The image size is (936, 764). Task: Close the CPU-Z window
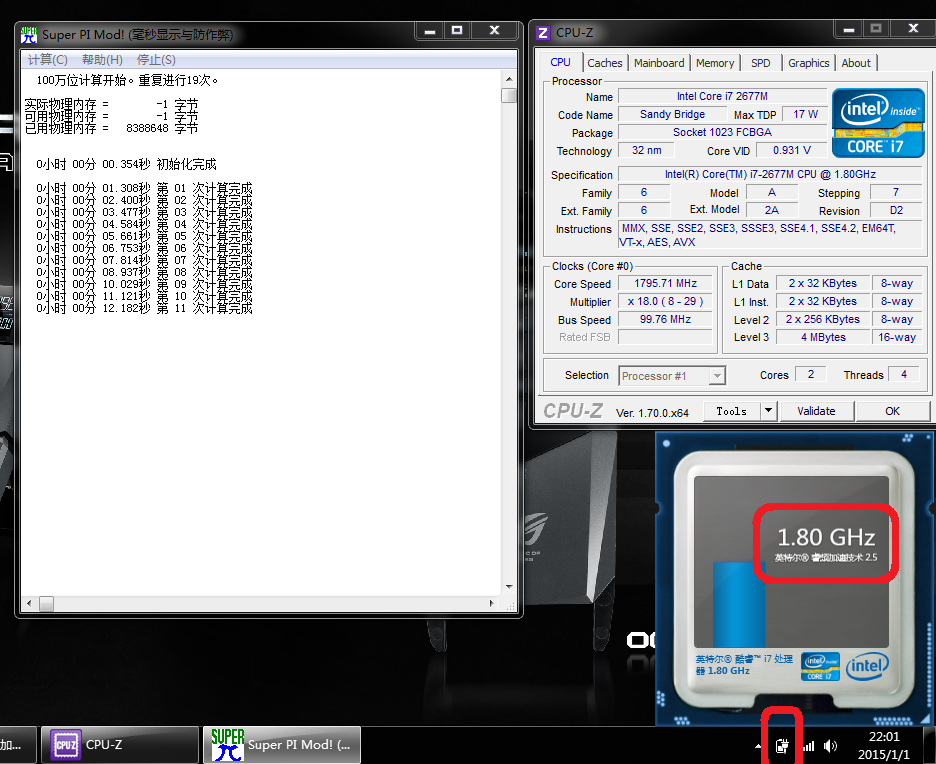(x=913, y=29)
